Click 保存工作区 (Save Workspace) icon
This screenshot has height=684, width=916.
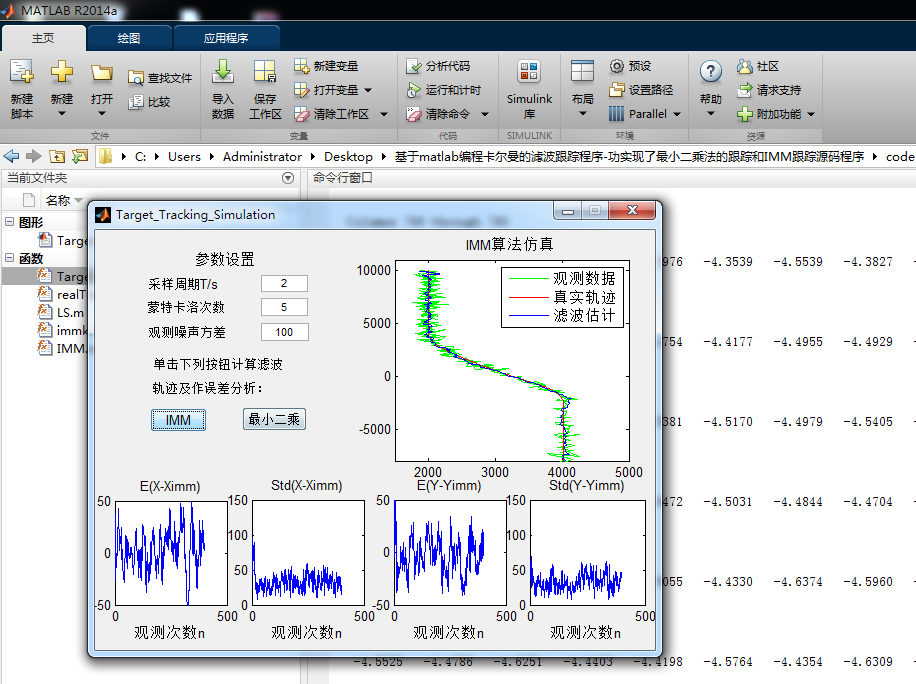click(265, 71)
